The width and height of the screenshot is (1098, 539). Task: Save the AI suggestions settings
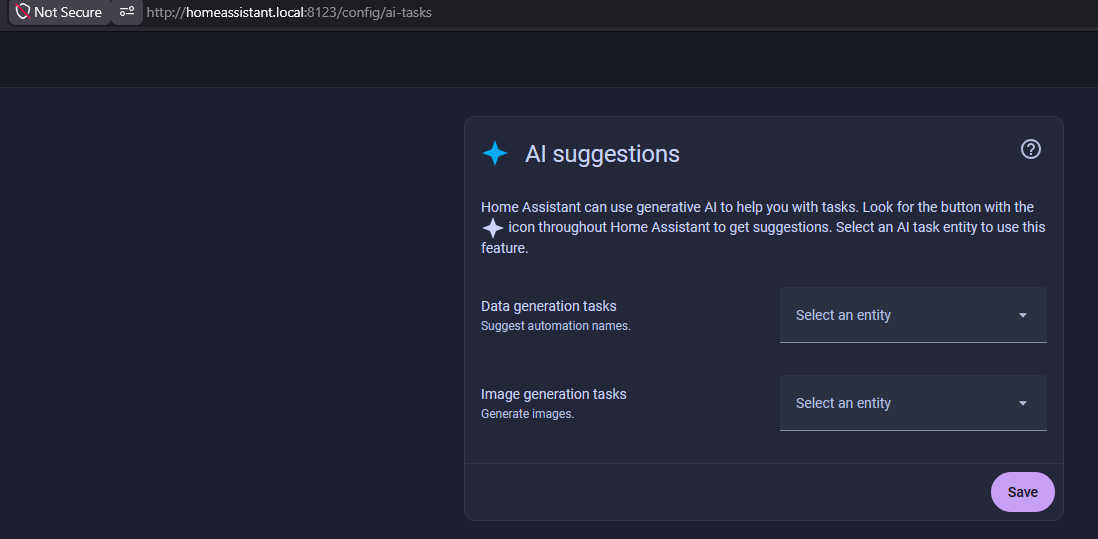[x=1022, y=492]
